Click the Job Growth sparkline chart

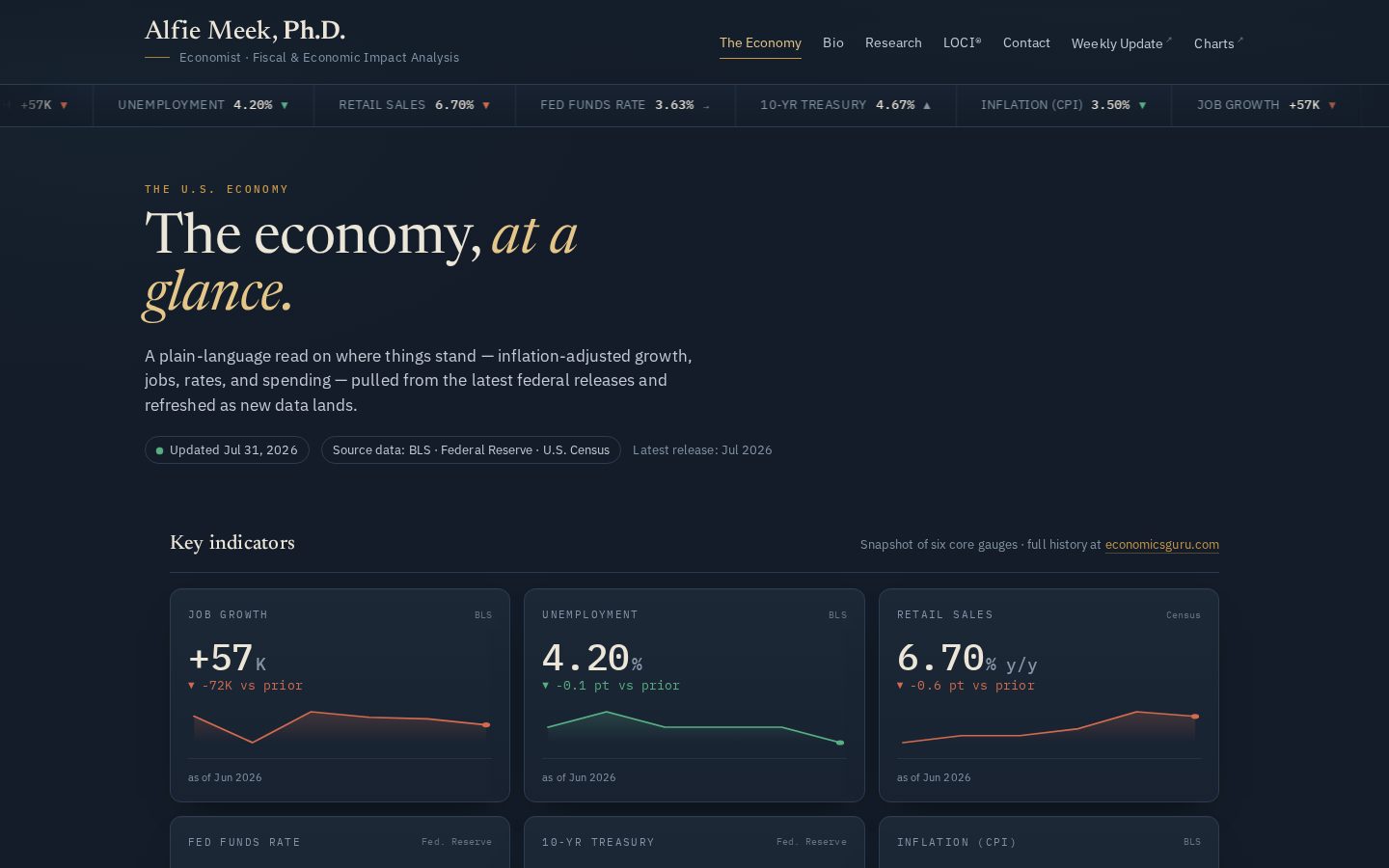point(340,728)
